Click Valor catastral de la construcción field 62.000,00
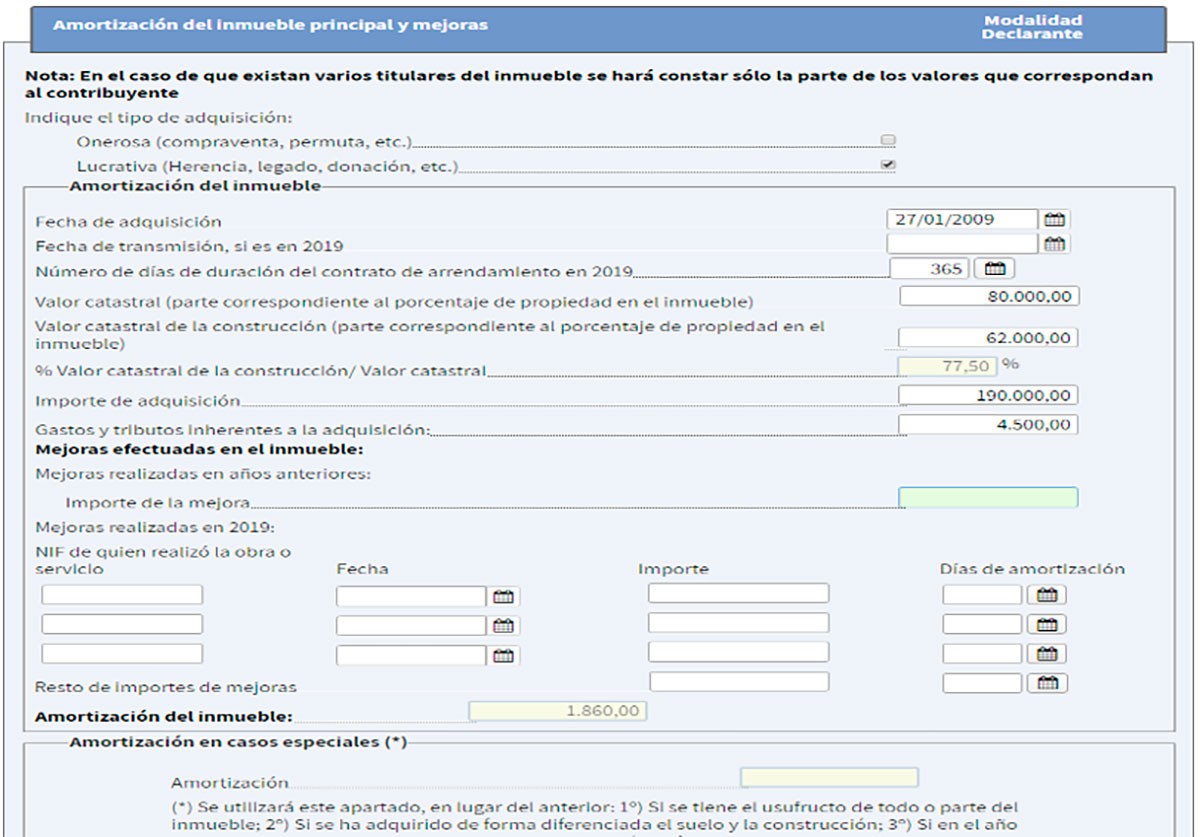1200x837 pixels. [989, 338]
